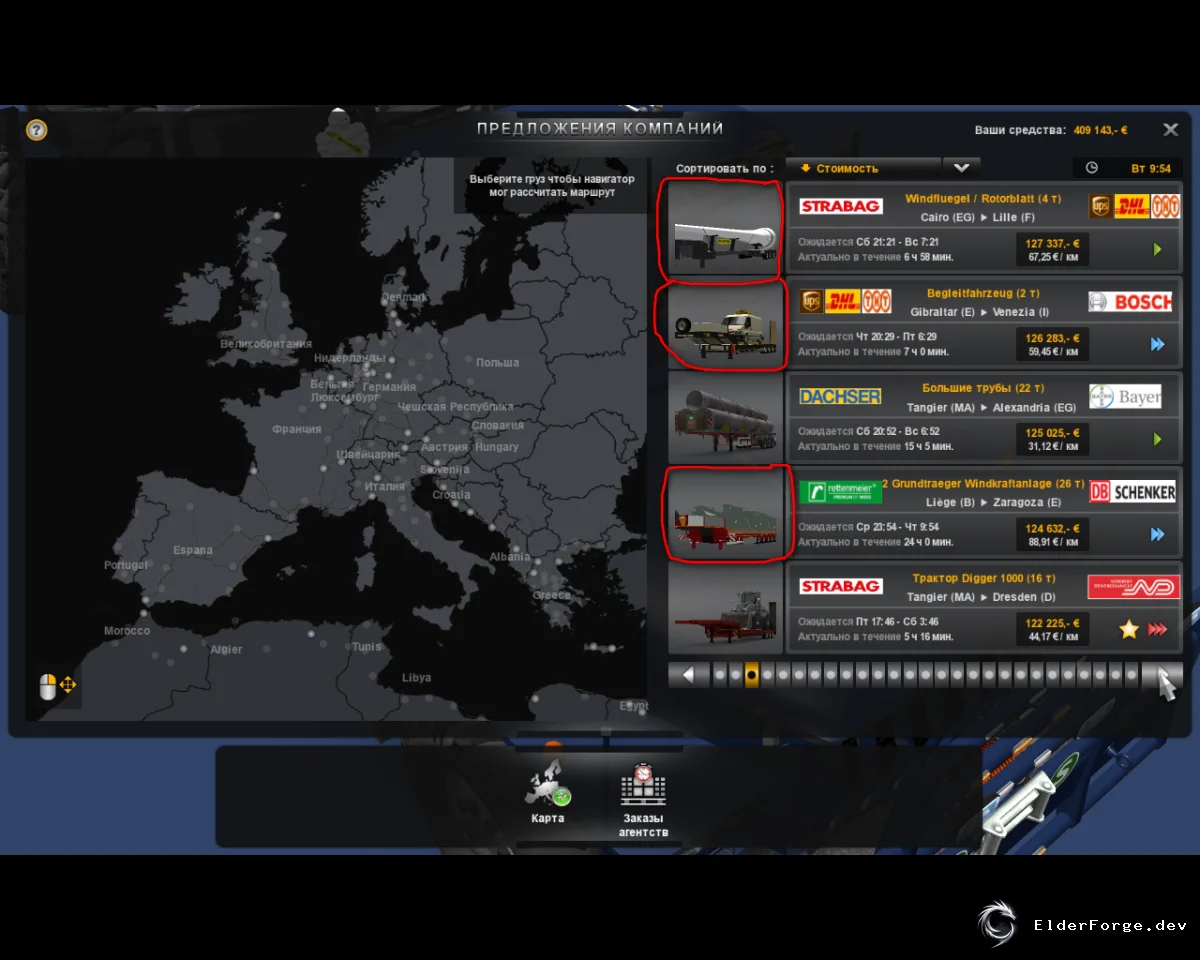This screenshot has width=1200, height=960.
Task: Click the mouse pan control icon on map
Action: pos(57,686)
